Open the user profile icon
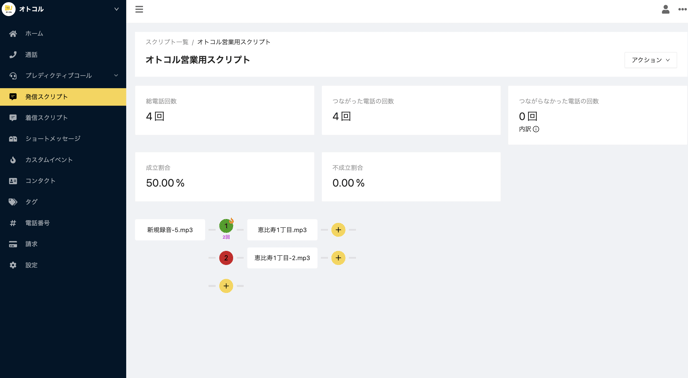Image resolution: width=688 pixels, height=378 pixels. point(665,9)
